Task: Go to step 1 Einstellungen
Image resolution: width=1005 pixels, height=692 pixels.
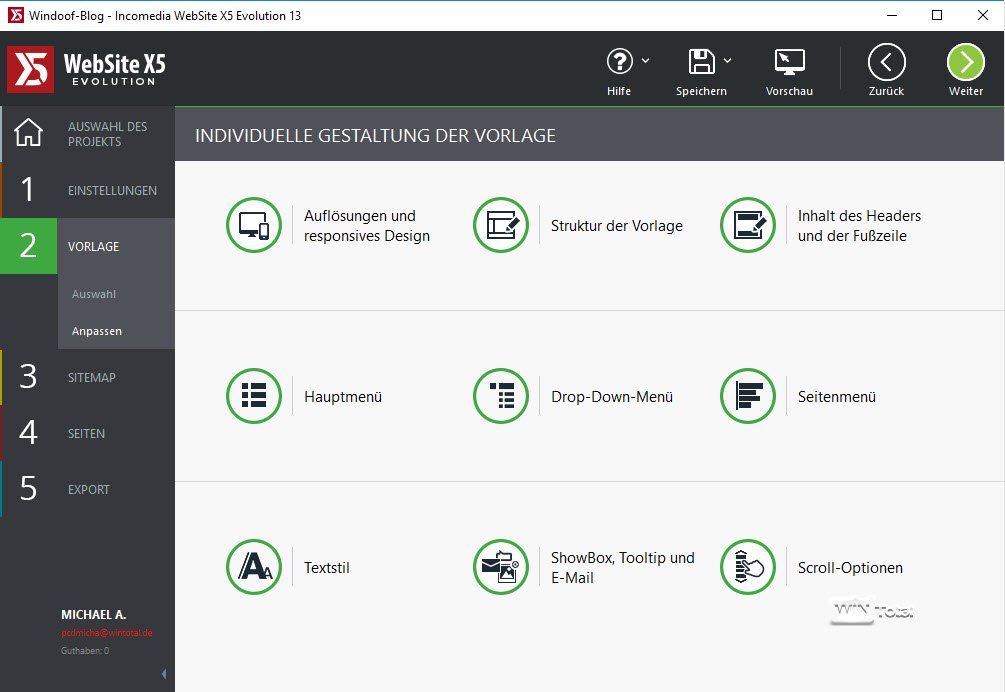Action: click(x=87, y=190)
